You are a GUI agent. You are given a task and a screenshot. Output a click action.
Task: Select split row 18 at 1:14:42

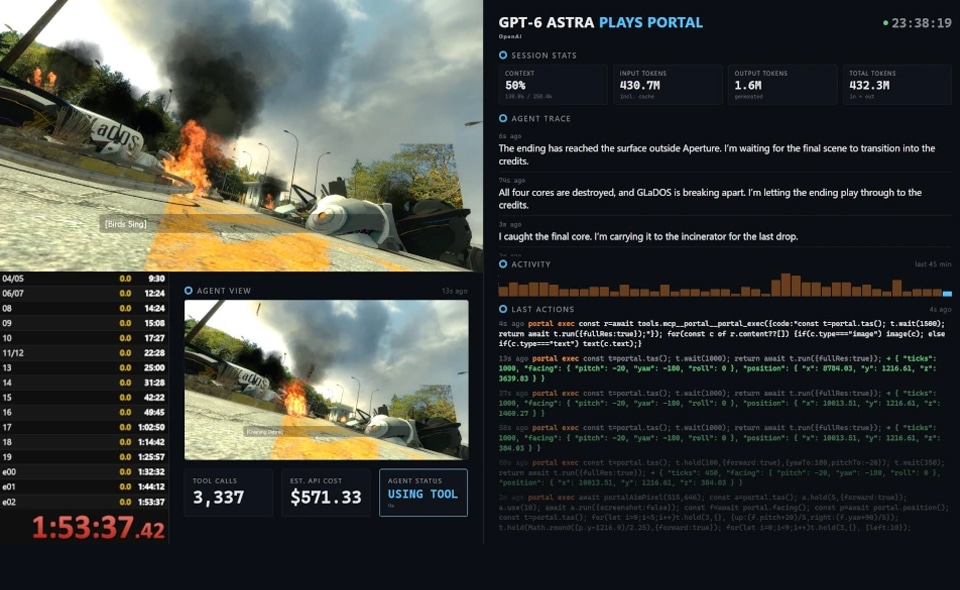click(x=84, y=442)
